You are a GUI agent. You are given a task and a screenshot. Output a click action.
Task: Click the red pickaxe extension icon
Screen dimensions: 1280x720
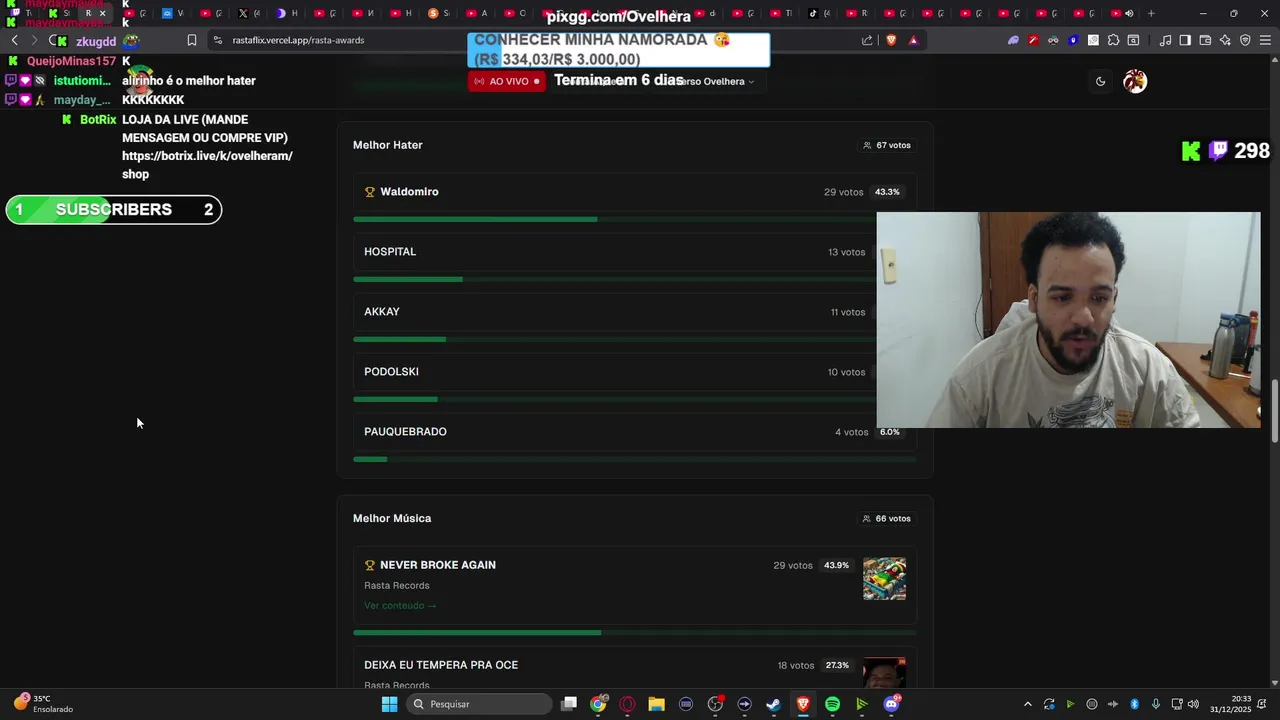tap(1033, 40)
